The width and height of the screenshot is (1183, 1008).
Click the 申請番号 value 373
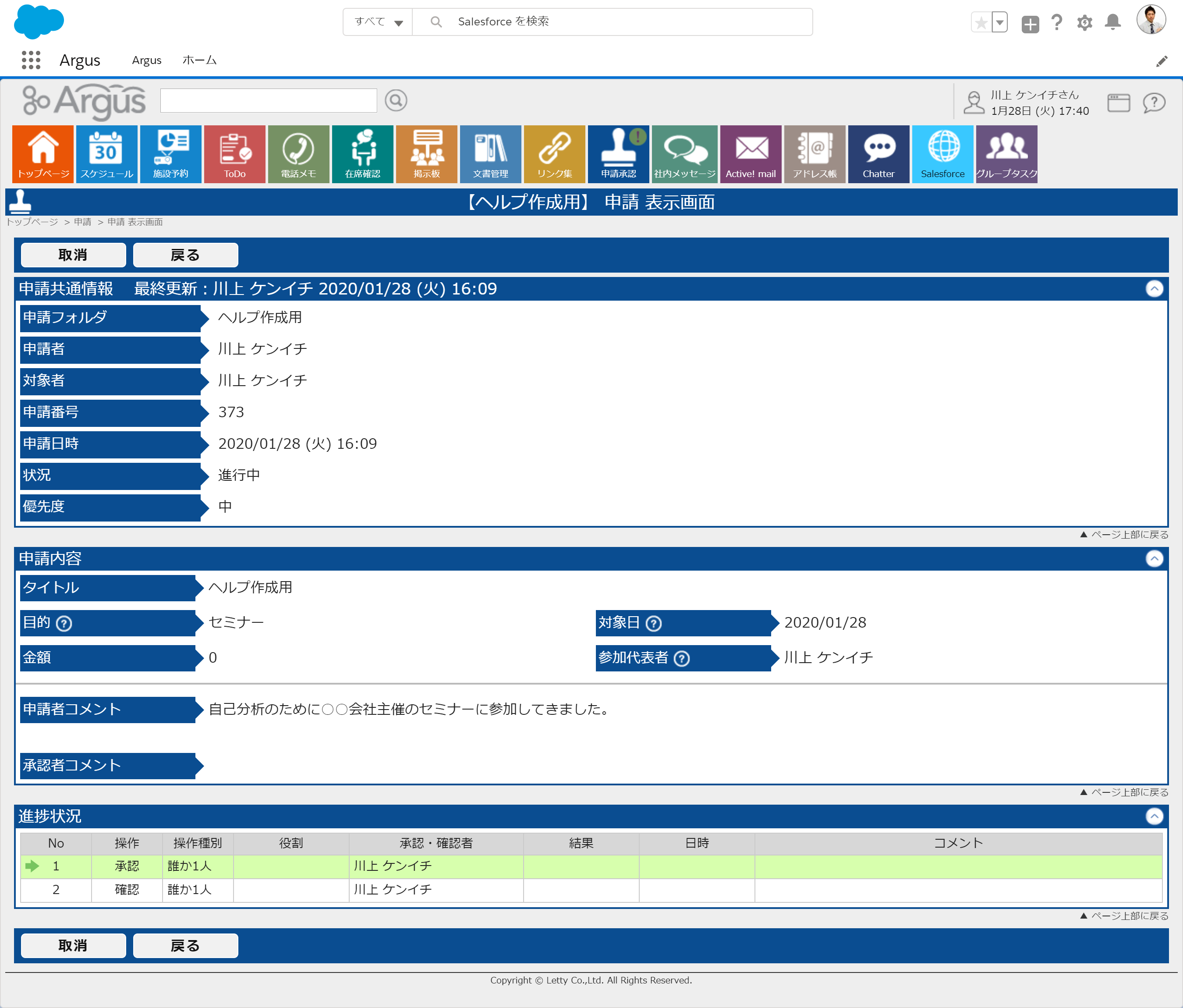point(231,412)
